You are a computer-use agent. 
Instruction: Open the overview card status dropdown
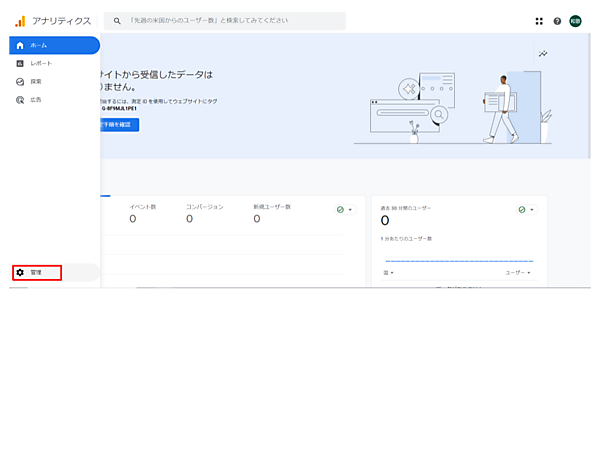pos(345,210)
